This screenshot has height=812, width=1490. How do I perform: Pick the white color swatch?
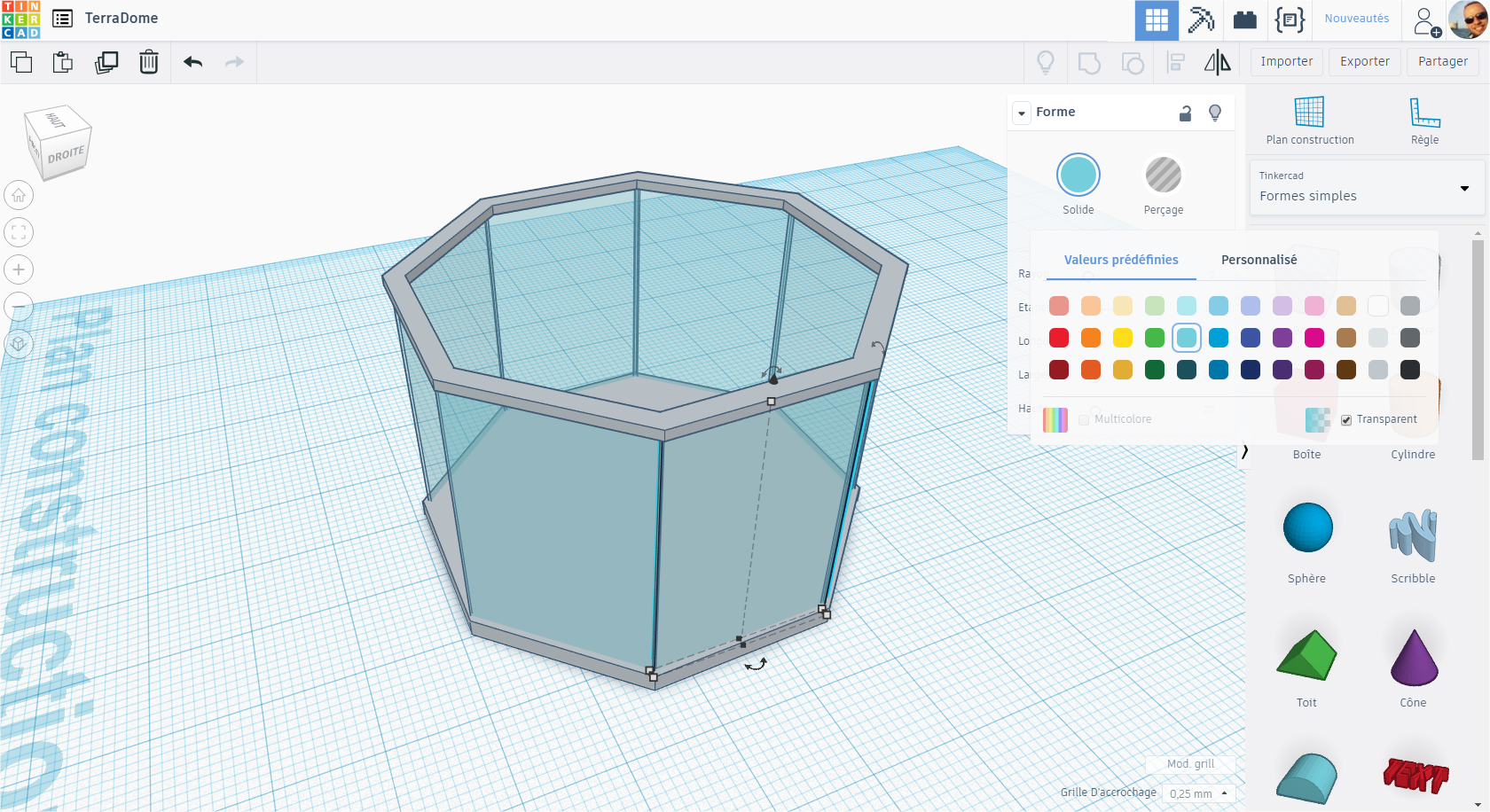(1378, 306)
